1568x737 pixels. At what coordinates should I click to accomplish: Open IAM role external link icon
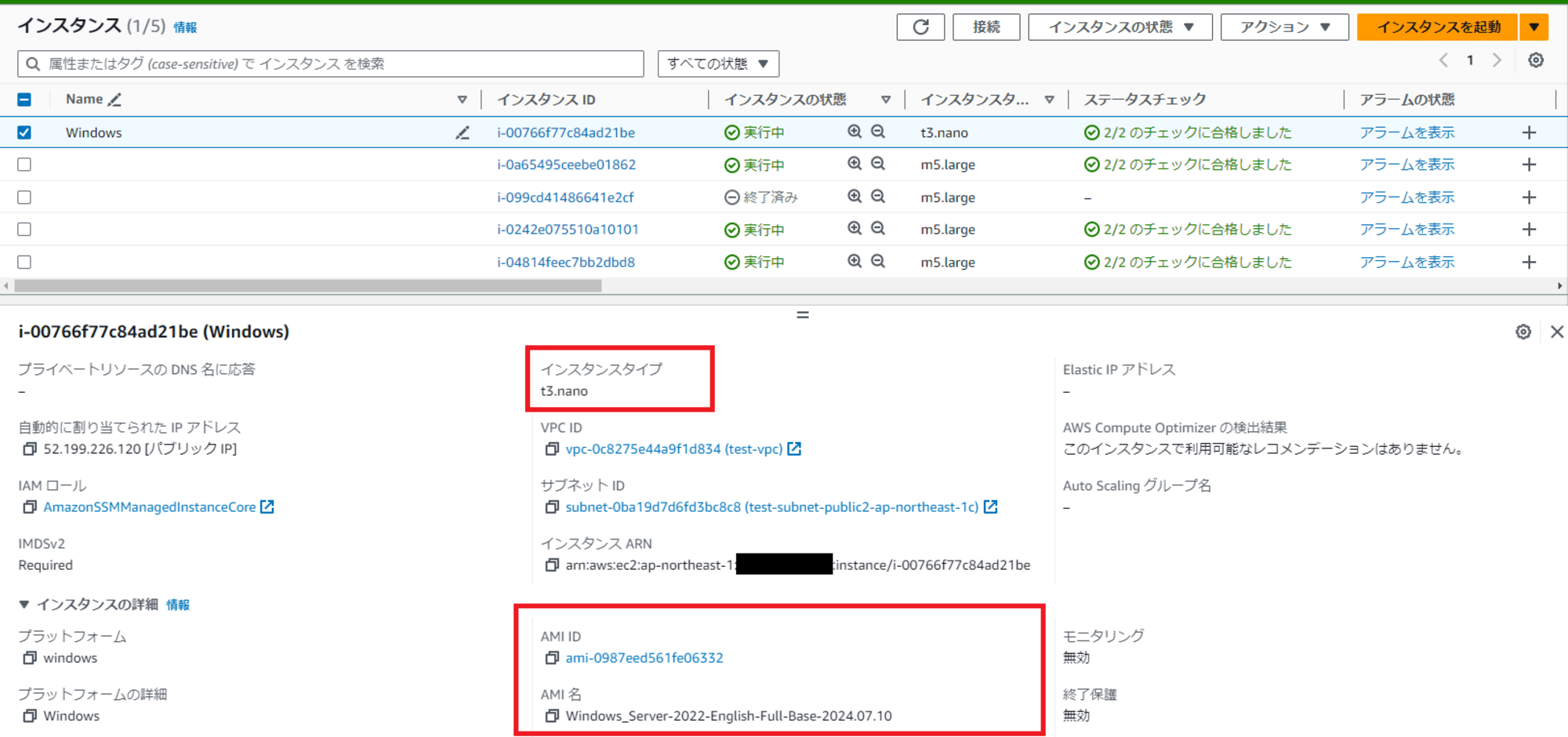[267, 506]
